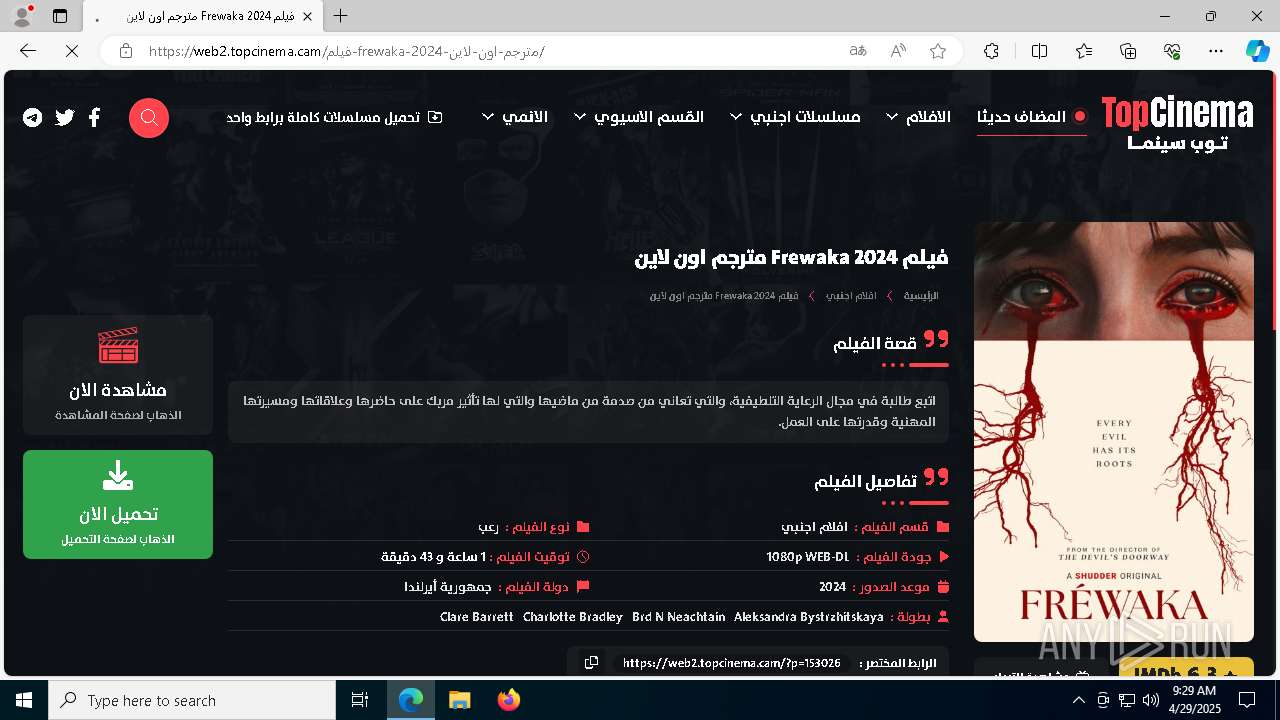This screenshot has height=720, width=1280.
Task: Open Edge profile icon
Action: tap(22, 16)
